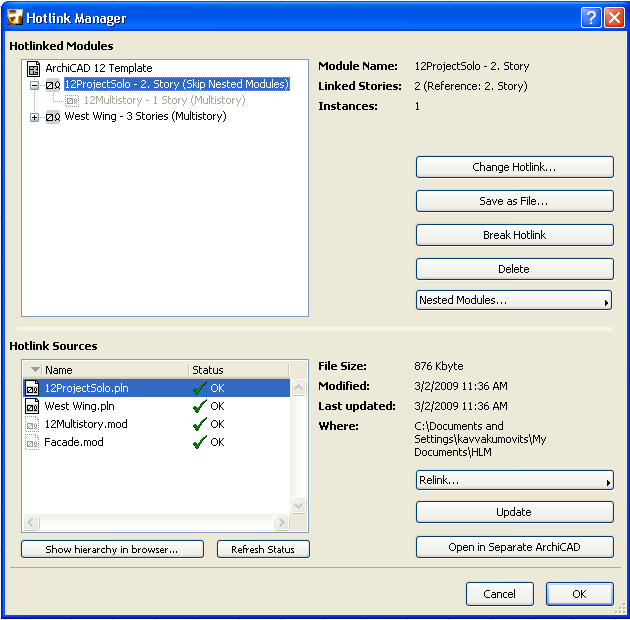Image resolution: width=630 pixels, height=620 pixels.
Task: Click scroll down arrow in sources list
Action: pos(298,505)
